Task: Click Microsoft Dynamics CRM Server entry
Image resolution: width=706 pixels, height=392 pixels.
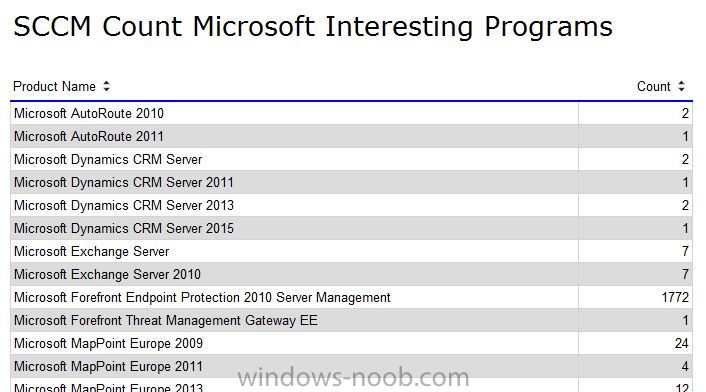Action: (351, 159)
